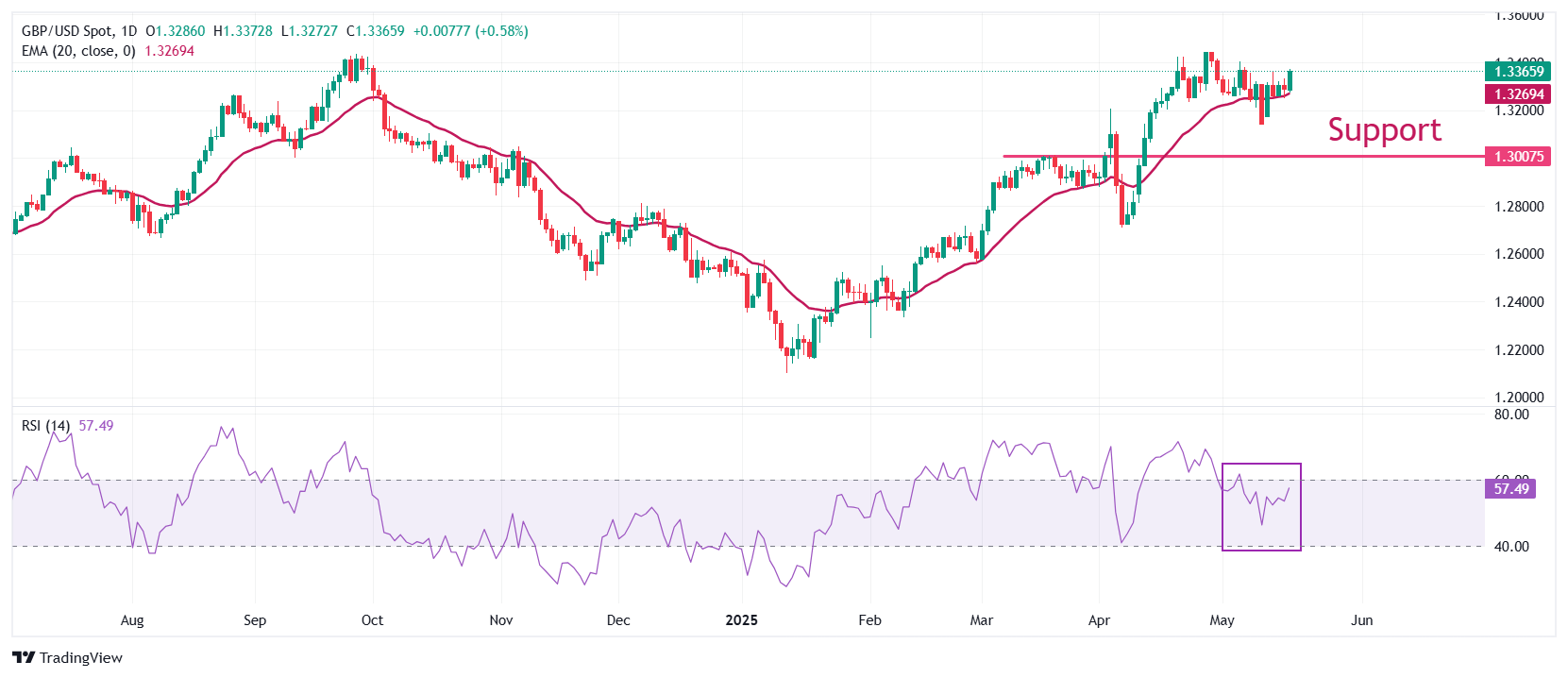Screen dimensions: 1568x678
Task: Click the purple 57.49 RSI value label
Action: point(1510,488)
